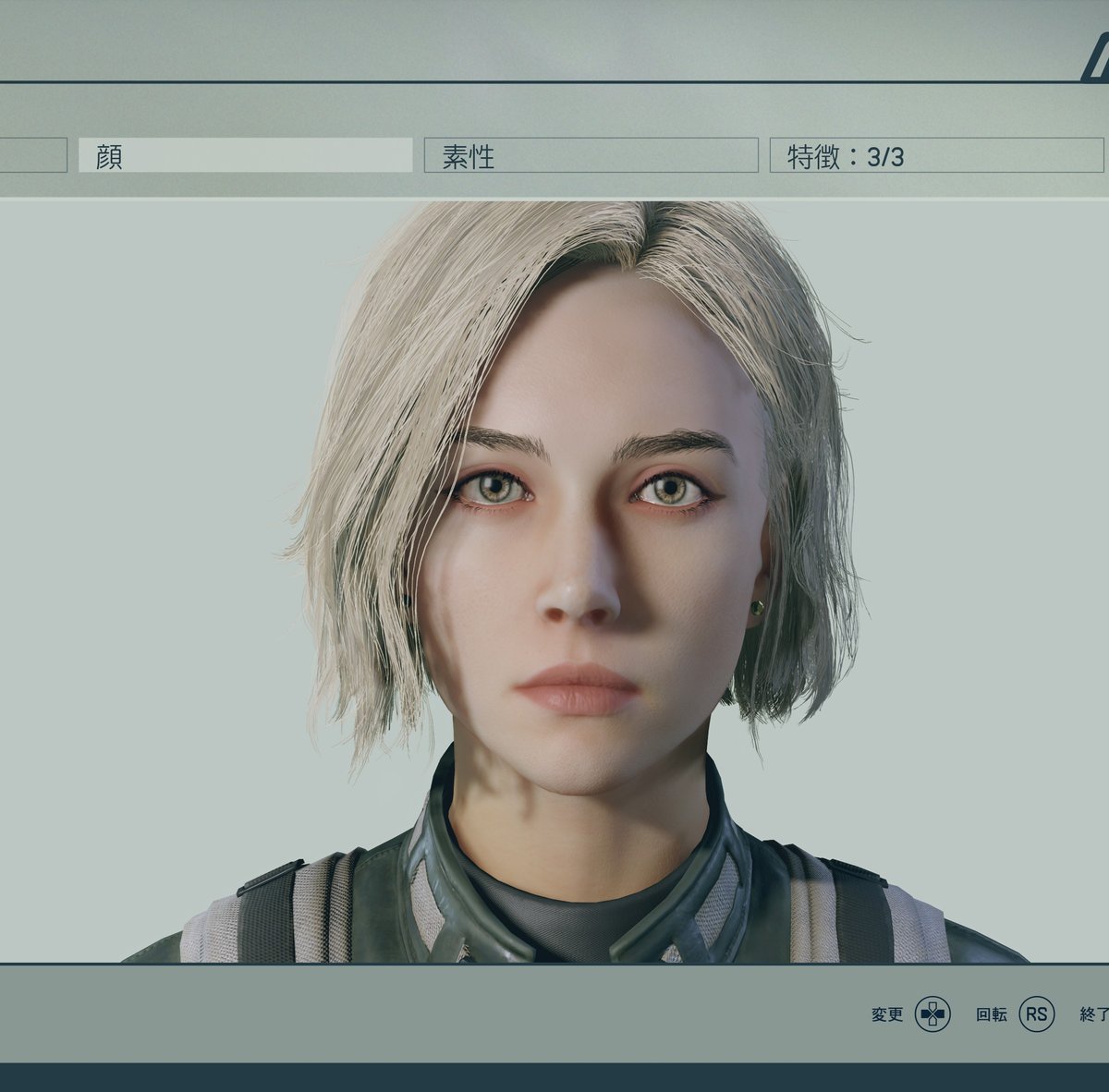Click the D-pad icon next to 変更

932,1014
